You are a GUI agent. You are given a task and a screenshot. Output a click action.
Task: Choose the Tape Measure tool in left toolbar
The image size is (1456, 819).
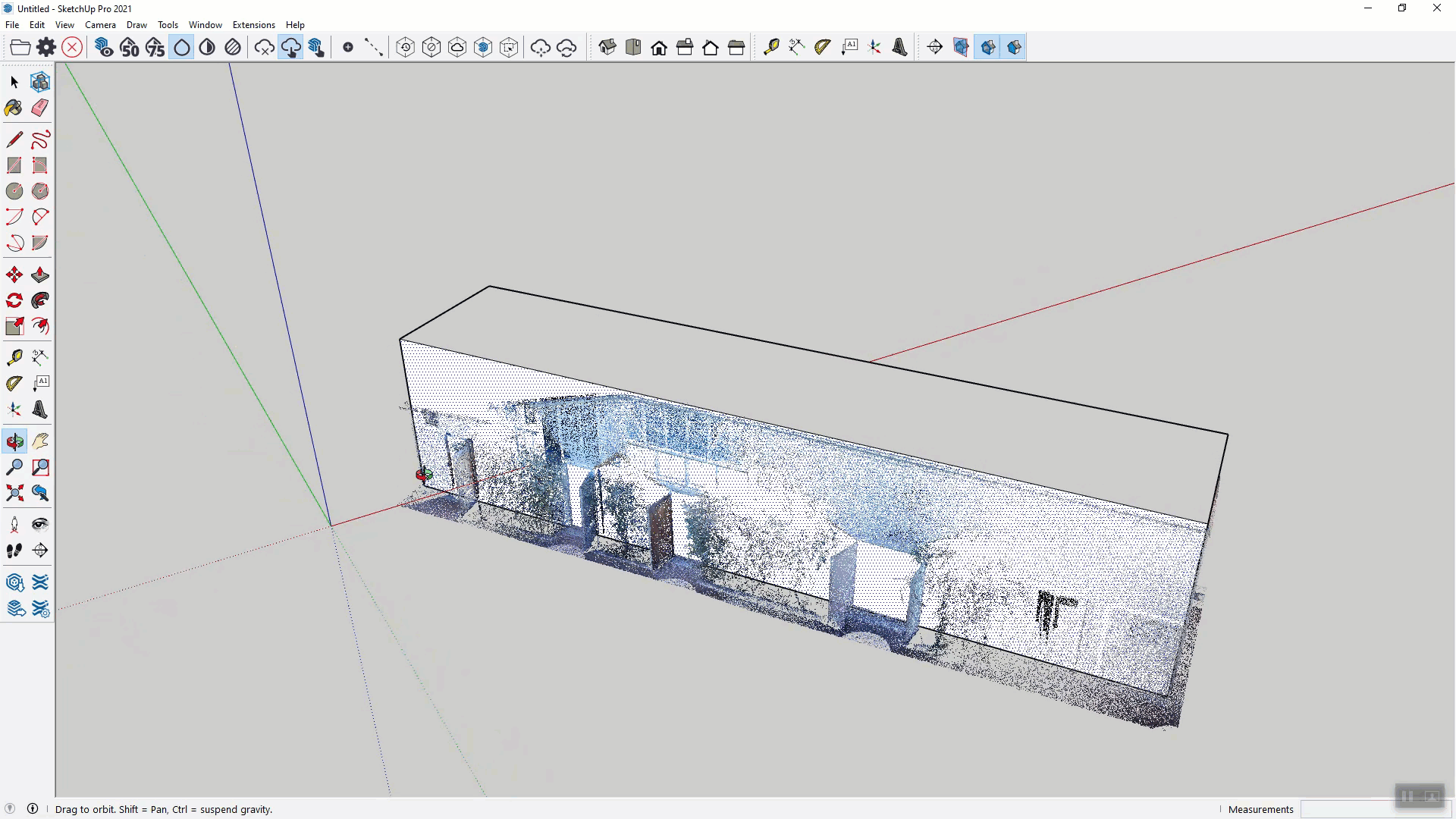(x=14, y=357)
